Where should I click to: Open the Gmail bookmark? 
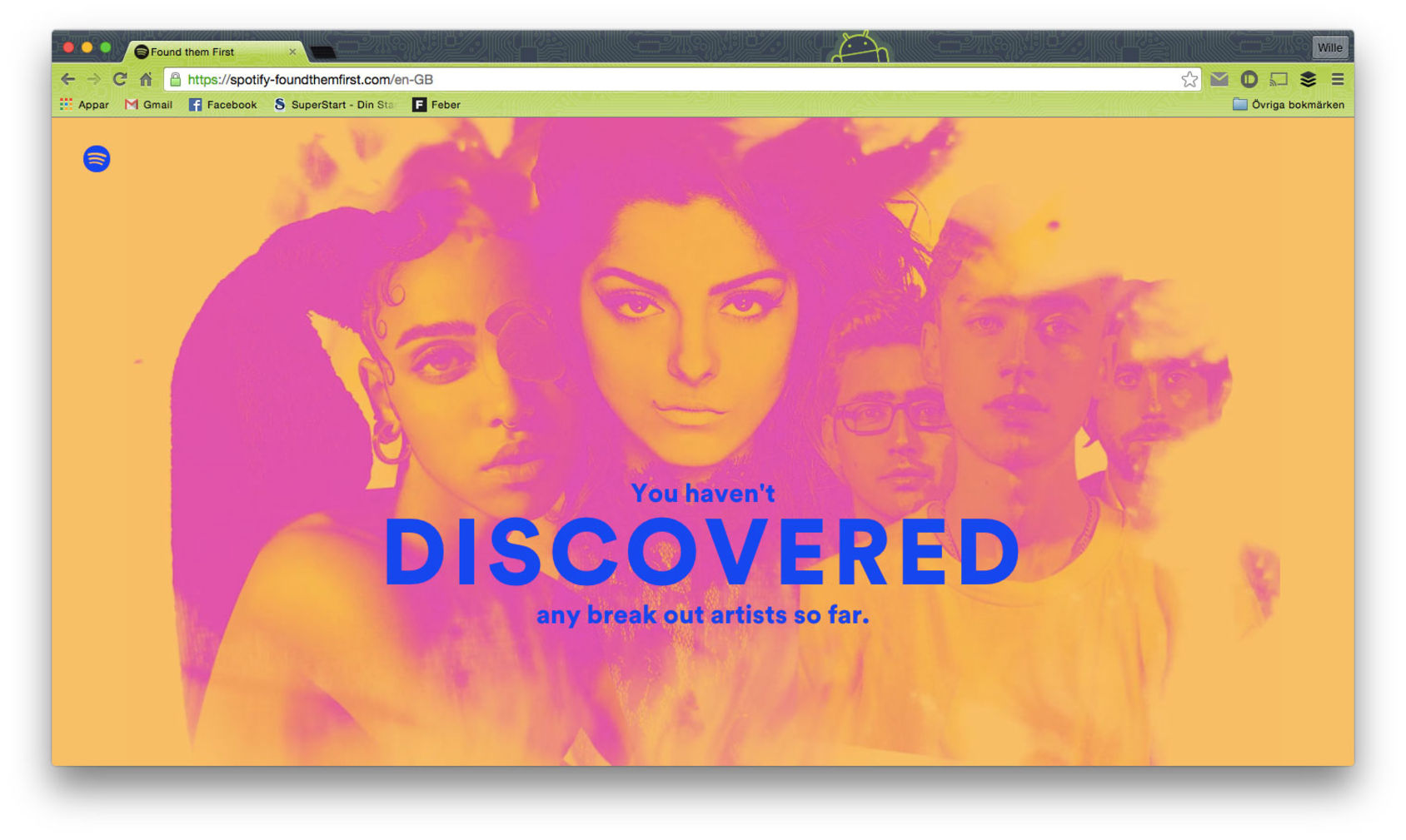click(148, 104)
